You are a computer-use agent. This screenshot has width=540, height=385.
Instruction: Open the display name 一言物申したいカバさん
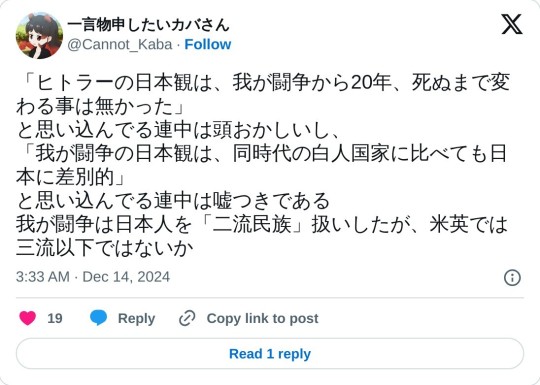point(148,25)
